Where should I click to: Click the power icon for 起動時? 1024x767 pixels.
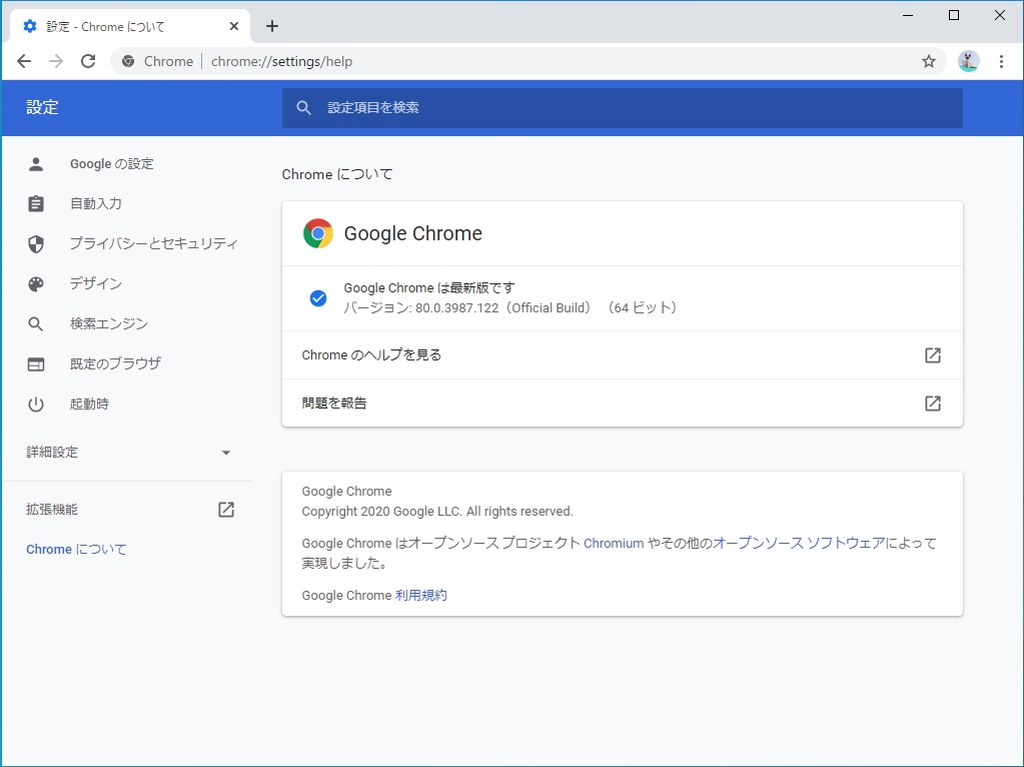coord(36,403)
